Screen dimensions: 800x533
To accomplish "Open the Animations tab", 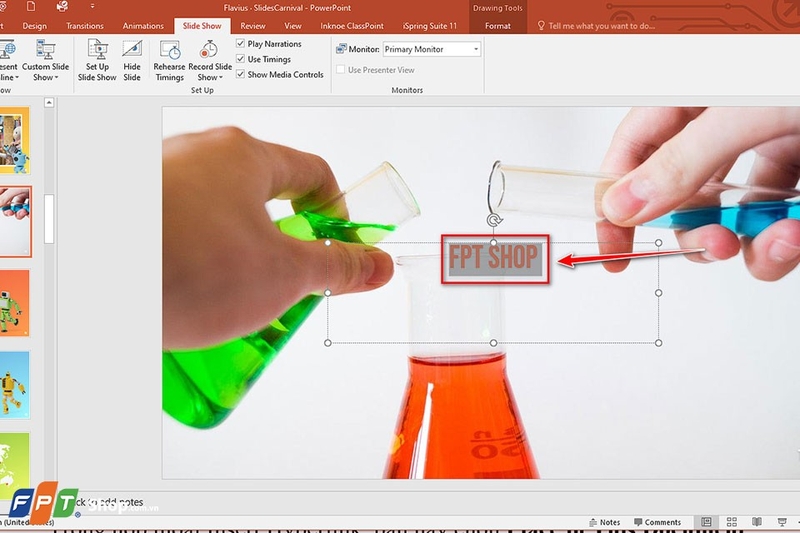I will pyautogui.click(x=143, y=26).
